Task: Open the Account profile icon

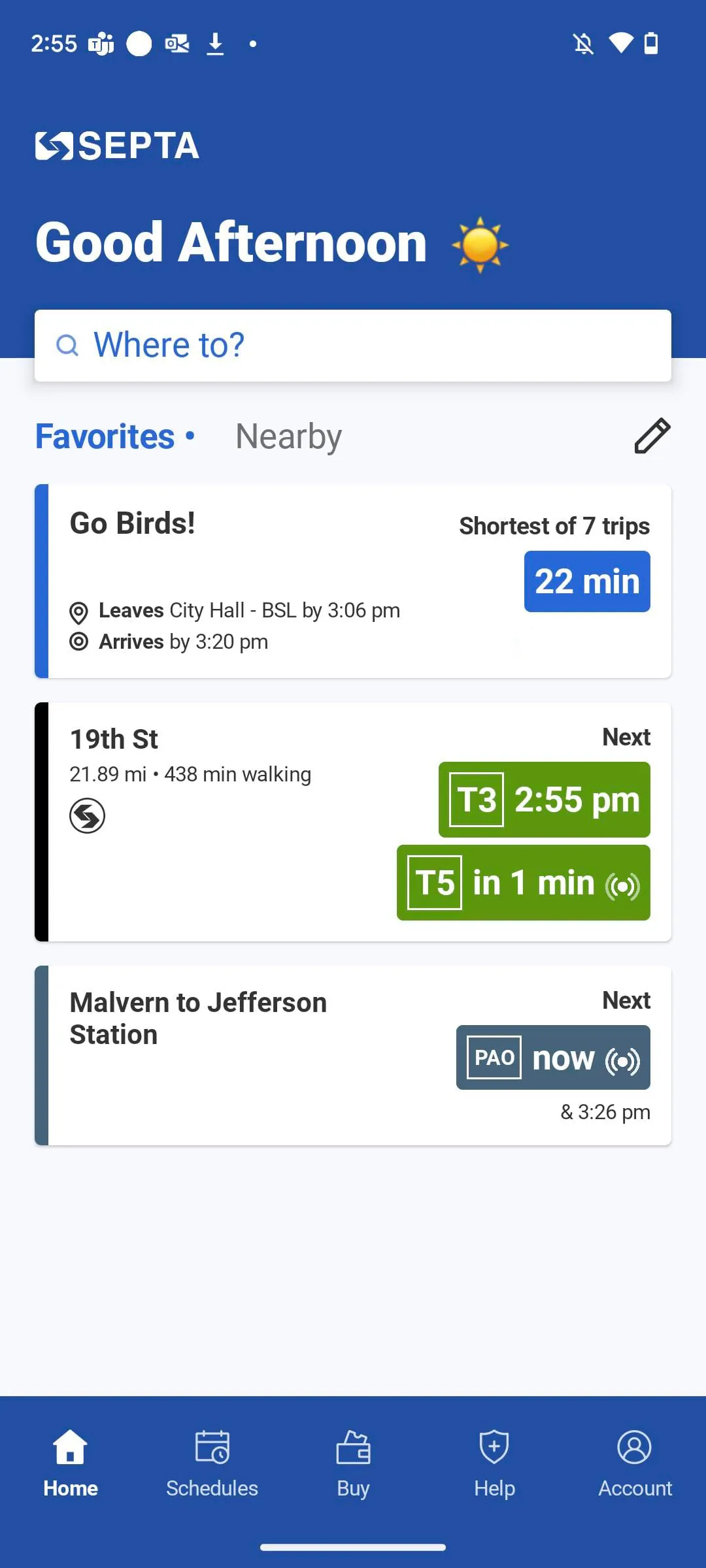Action: pos(635,1446)
